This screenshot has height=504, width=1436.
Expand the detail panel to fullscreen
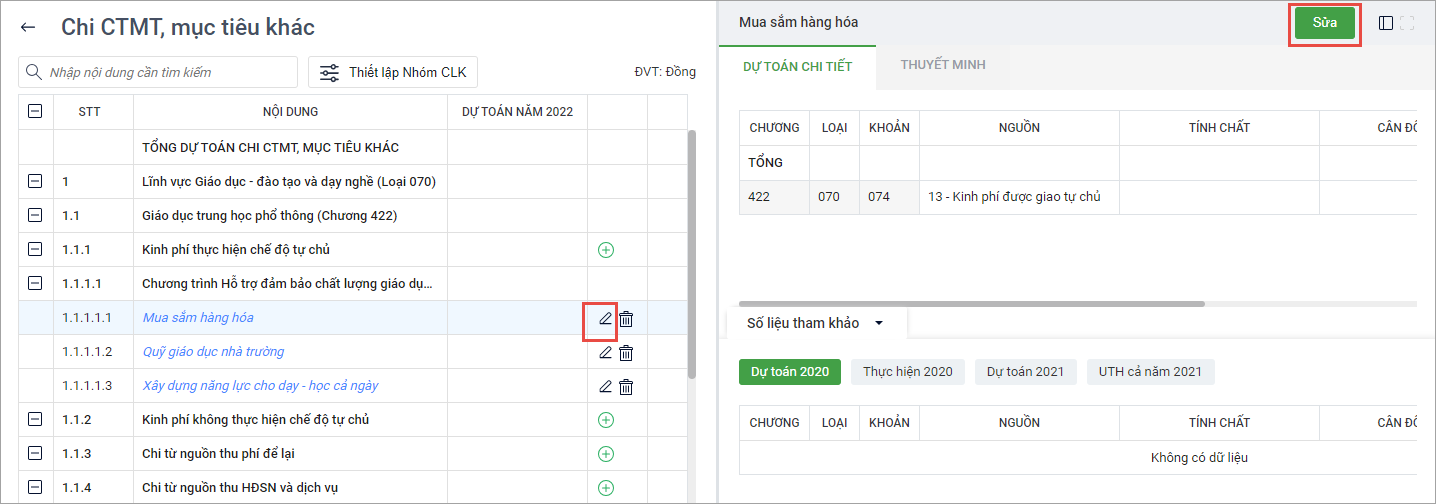(x=1407, y=23)
